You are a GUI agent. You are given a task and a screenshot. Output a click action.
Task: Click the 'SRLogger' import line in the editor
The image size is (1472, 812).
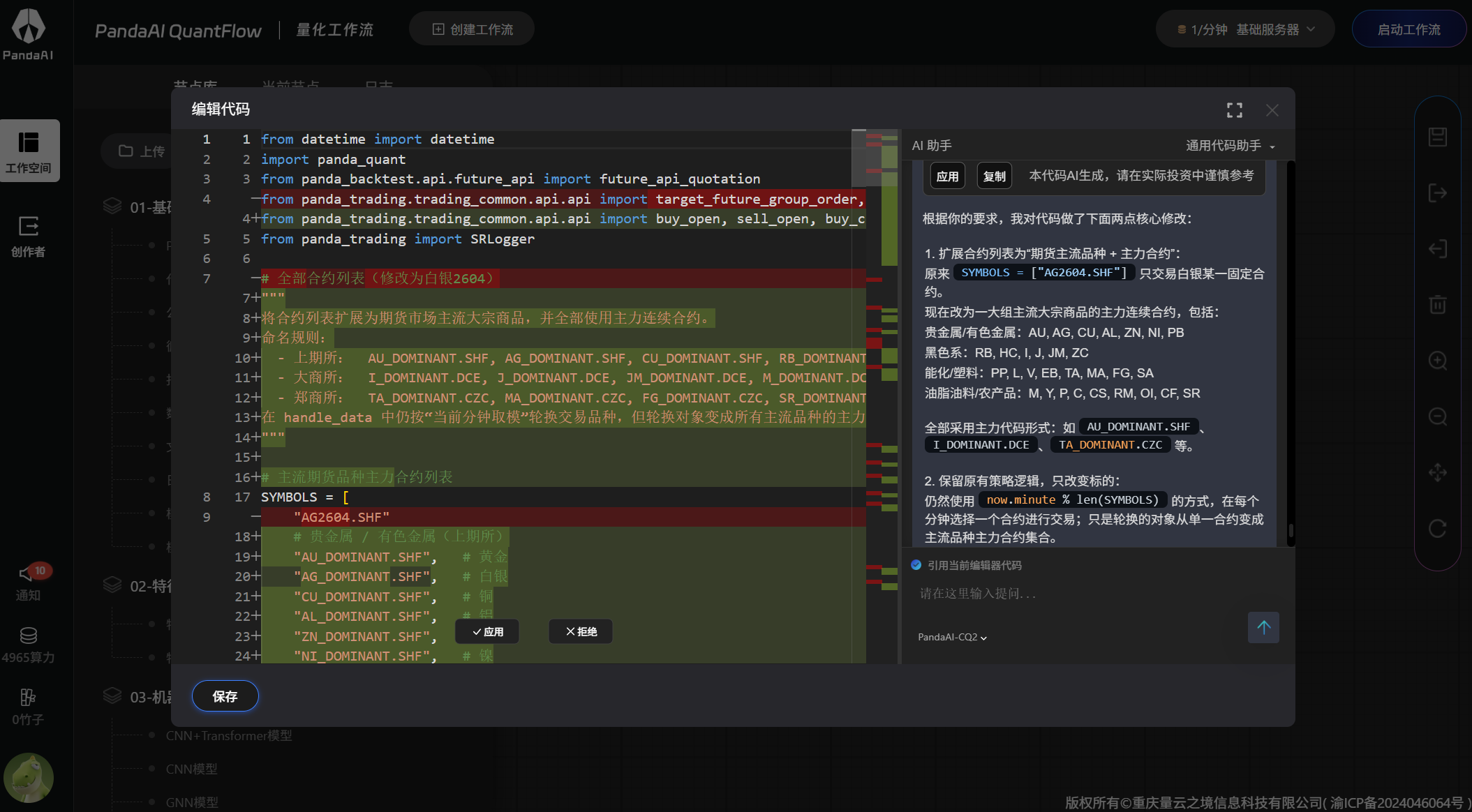click(x=398, y=239)
